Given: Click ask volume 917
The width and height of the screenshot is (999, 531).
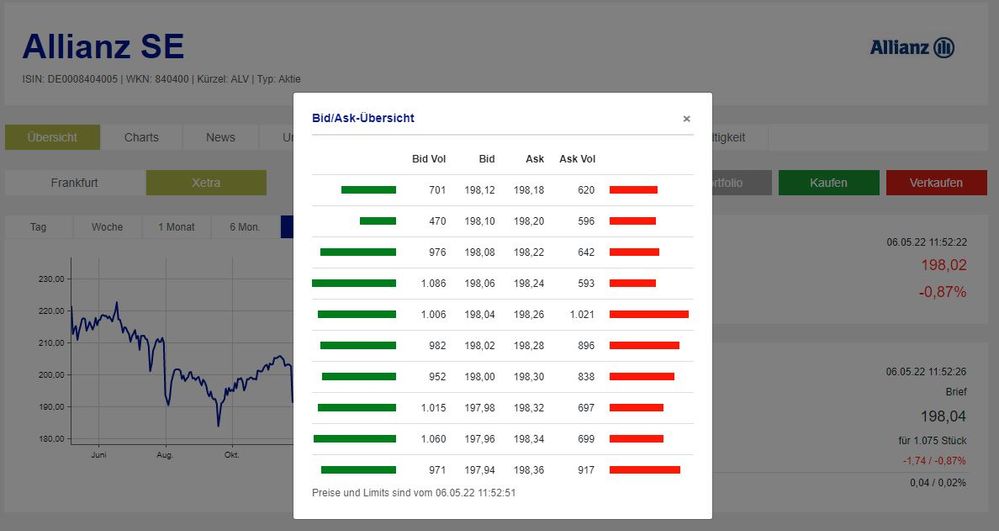Looking at the screenshot, I should click(x=586, y=470).
